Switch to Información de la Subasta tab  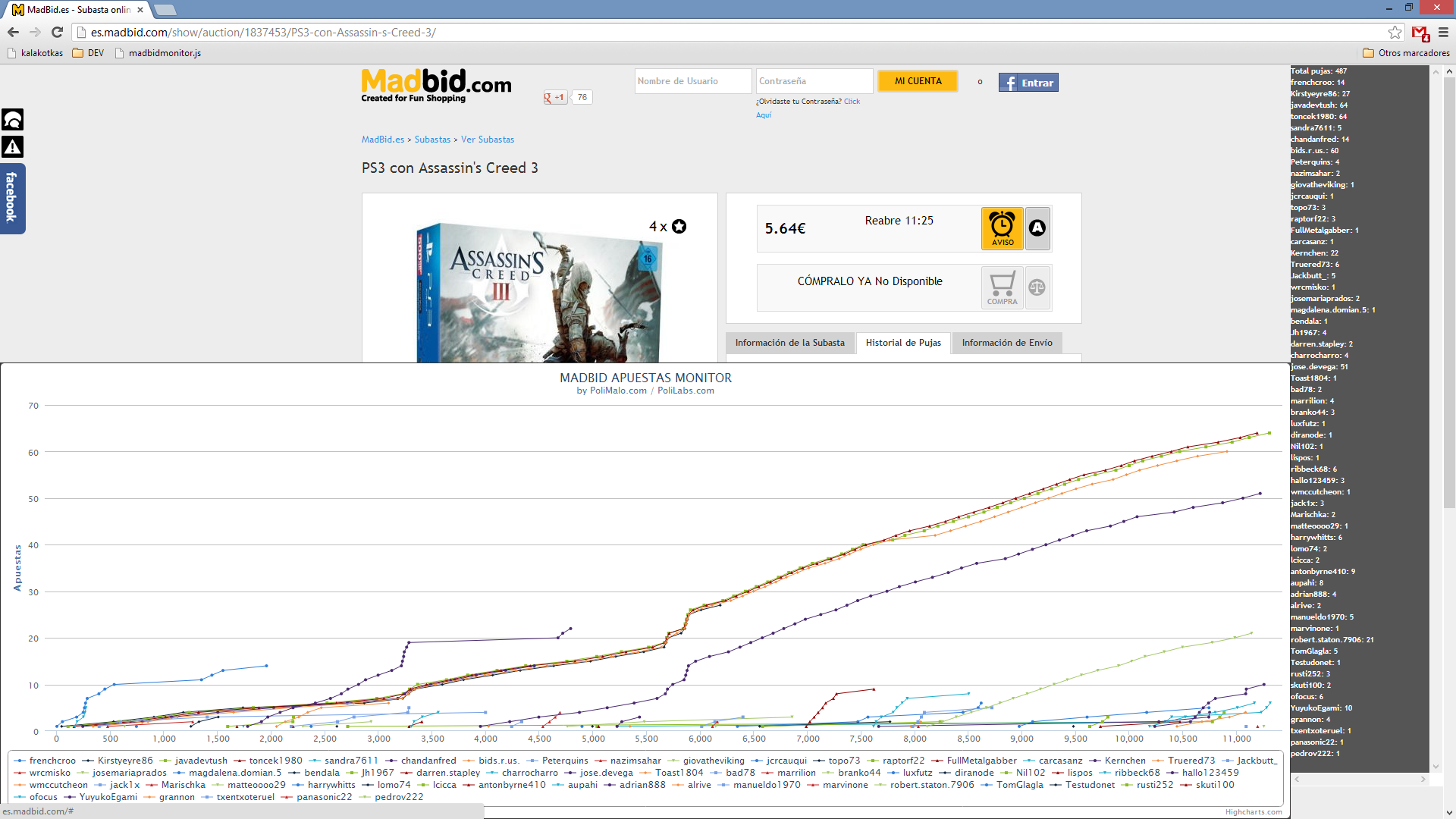[789, 343]
